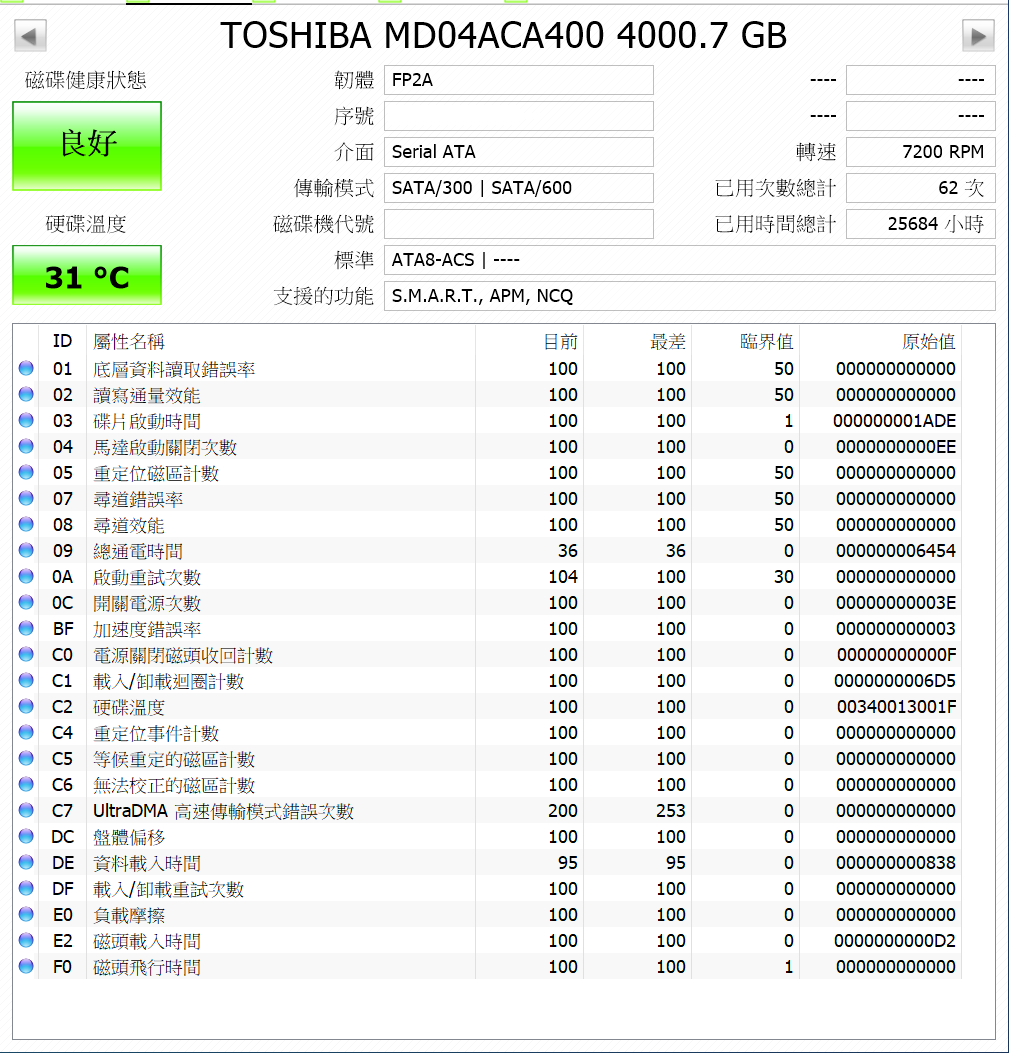
Task: Click the status icon for attribute 07
Action: coord(26,498)
